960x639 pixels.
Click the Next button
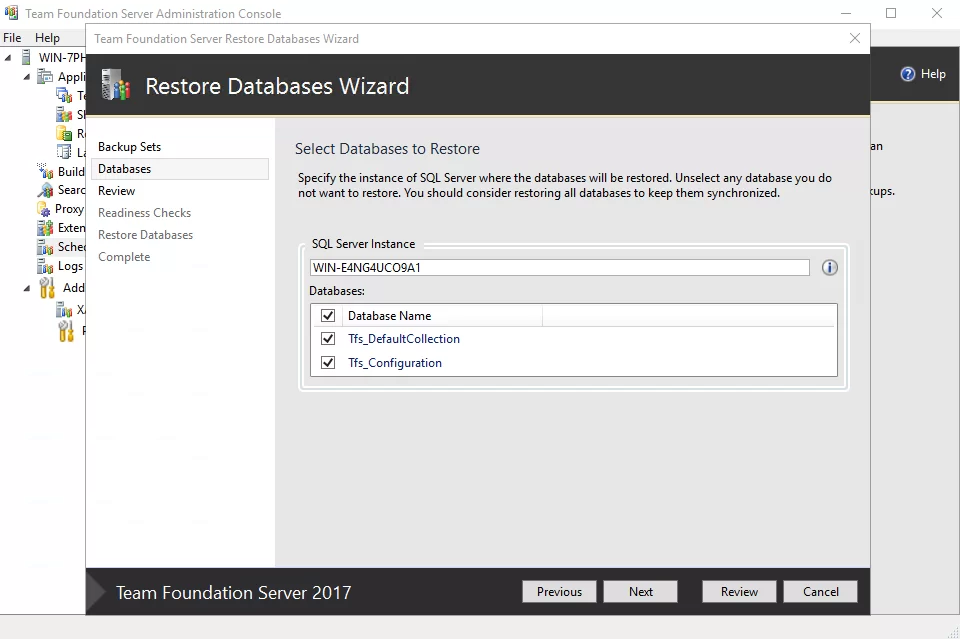(640, 592)
